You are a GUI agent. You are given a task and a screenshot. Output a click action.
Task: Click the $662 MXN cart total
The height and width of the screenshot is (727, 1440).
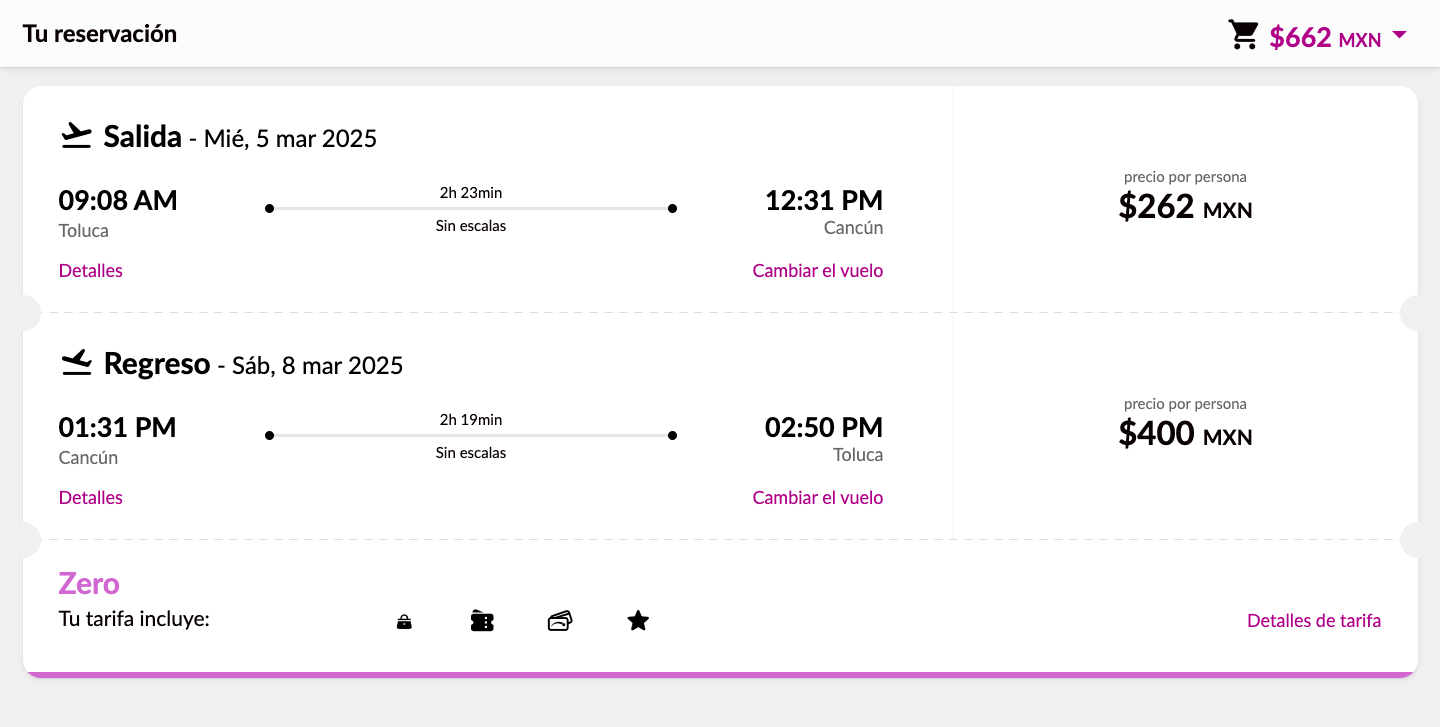[x=1325, y=38]
